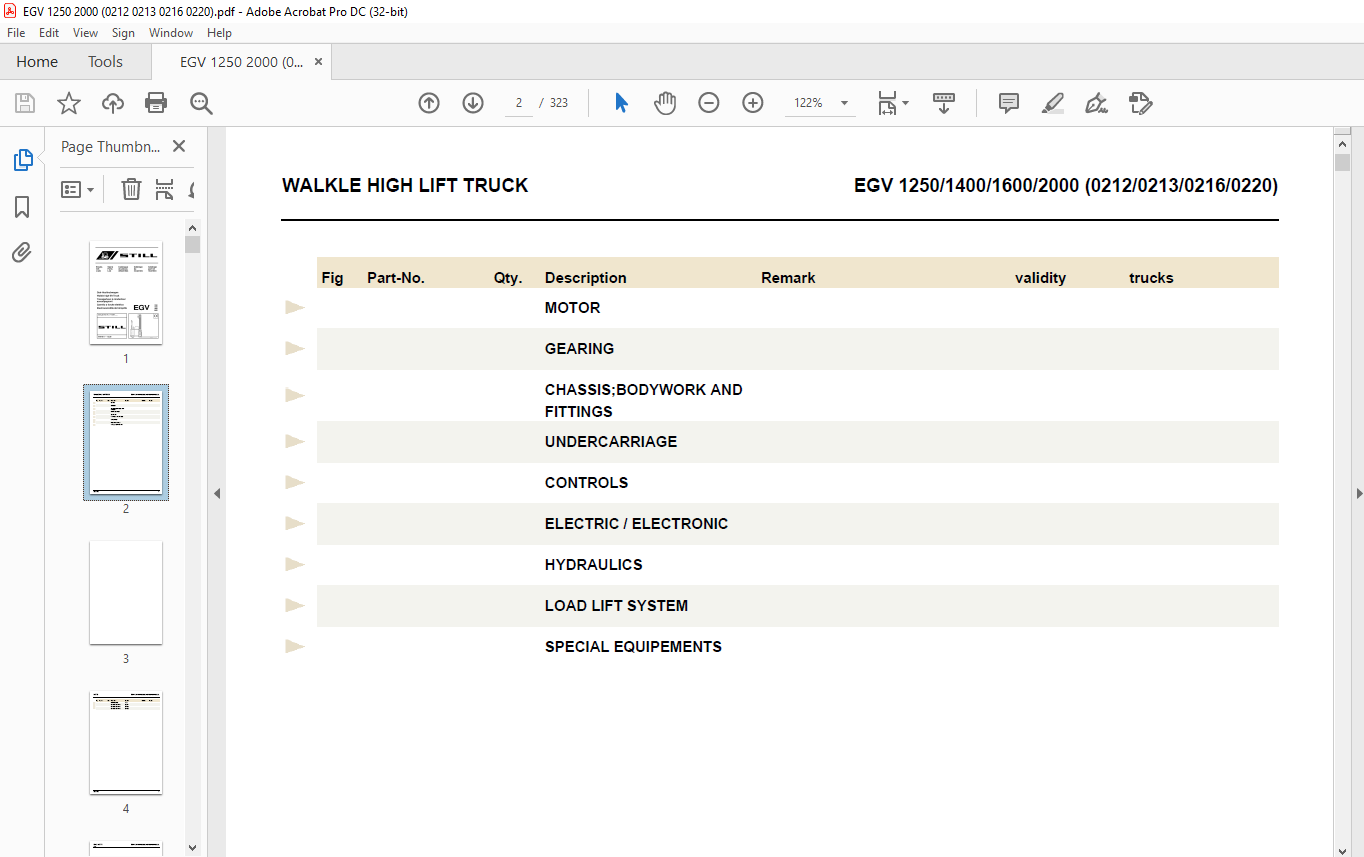This screenshot has width=1364, height=857.
Task: Click the document scrollbar down arrow
Action: pyautogui.click(x=1342, y=849)
